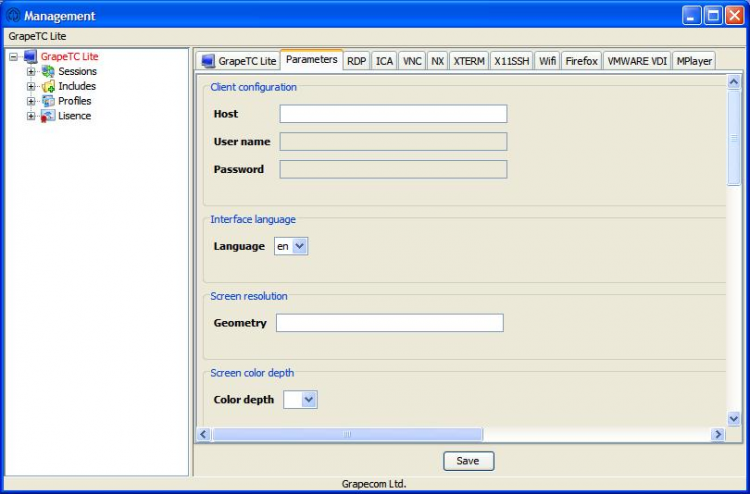
Task: Click the vertical scrollbar up arrow
Action: pyautogui.click(x=734, y=82)
